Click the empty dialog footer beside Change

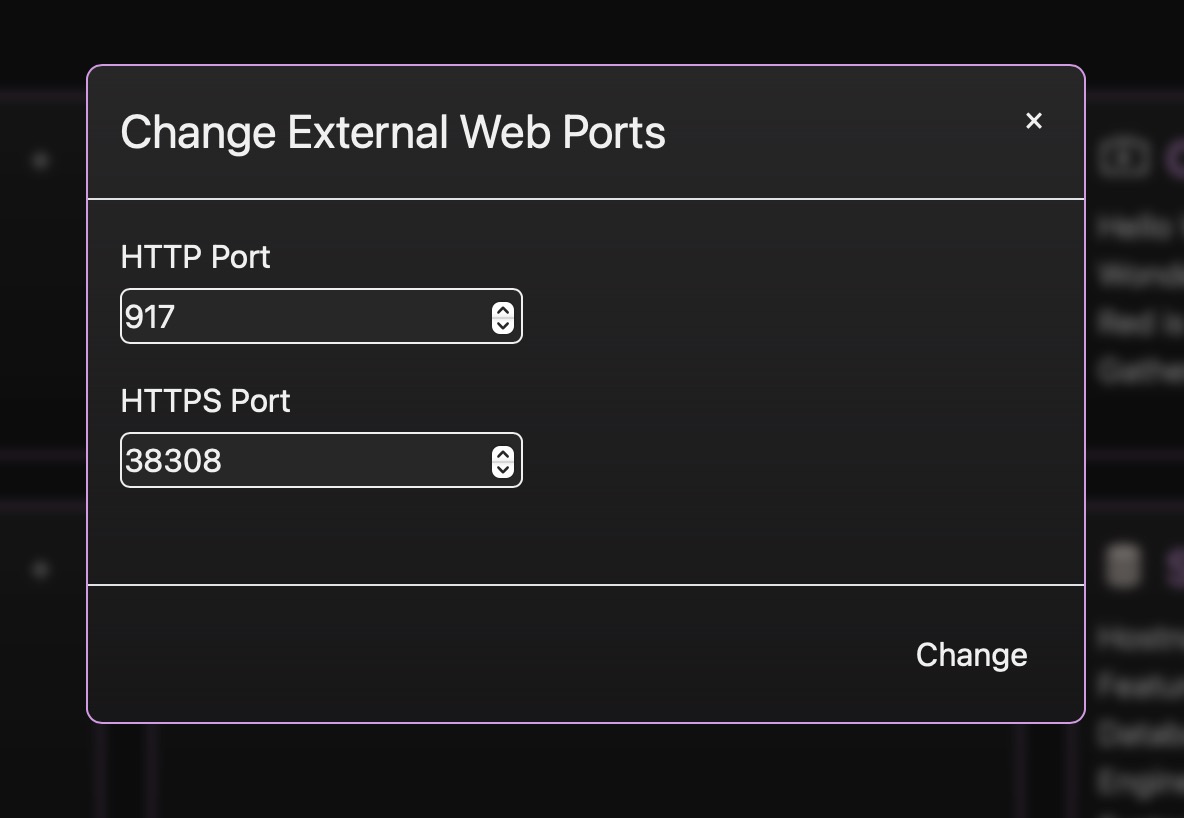tap(500, 654)
